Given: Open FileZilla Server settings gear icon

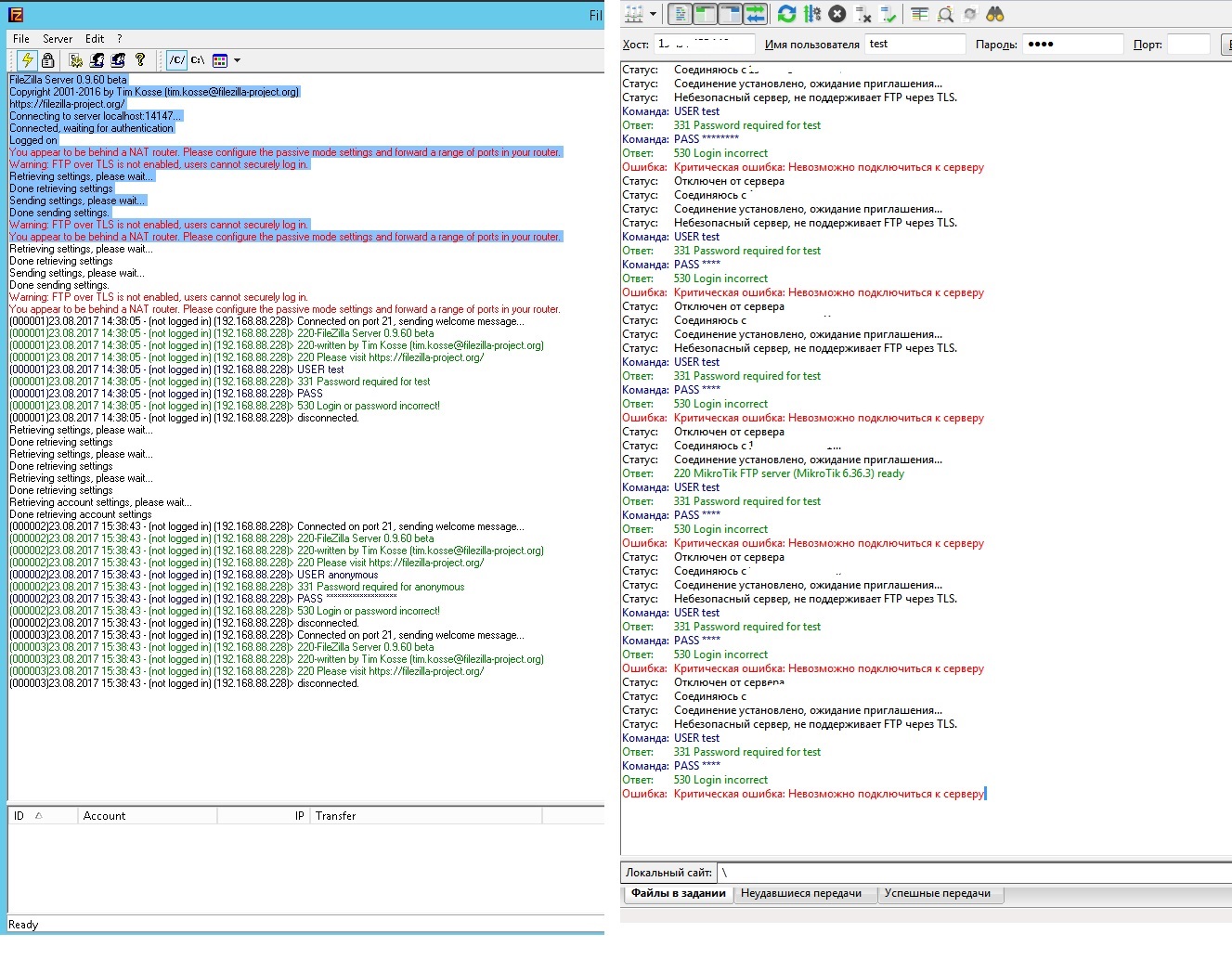Looking at the screenshot, I should (76, 60).
